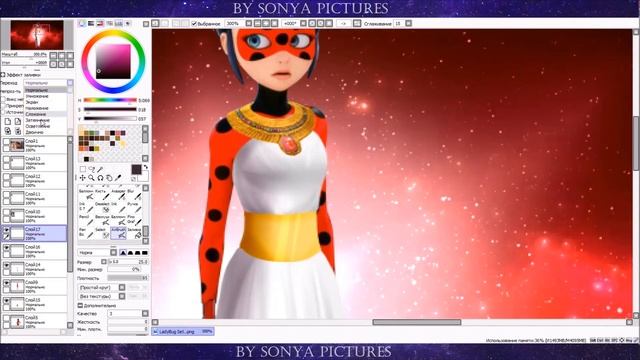Click the foreground color swatch
The height and width of the screenshot is (360, 640).
[x=136, y=169]
